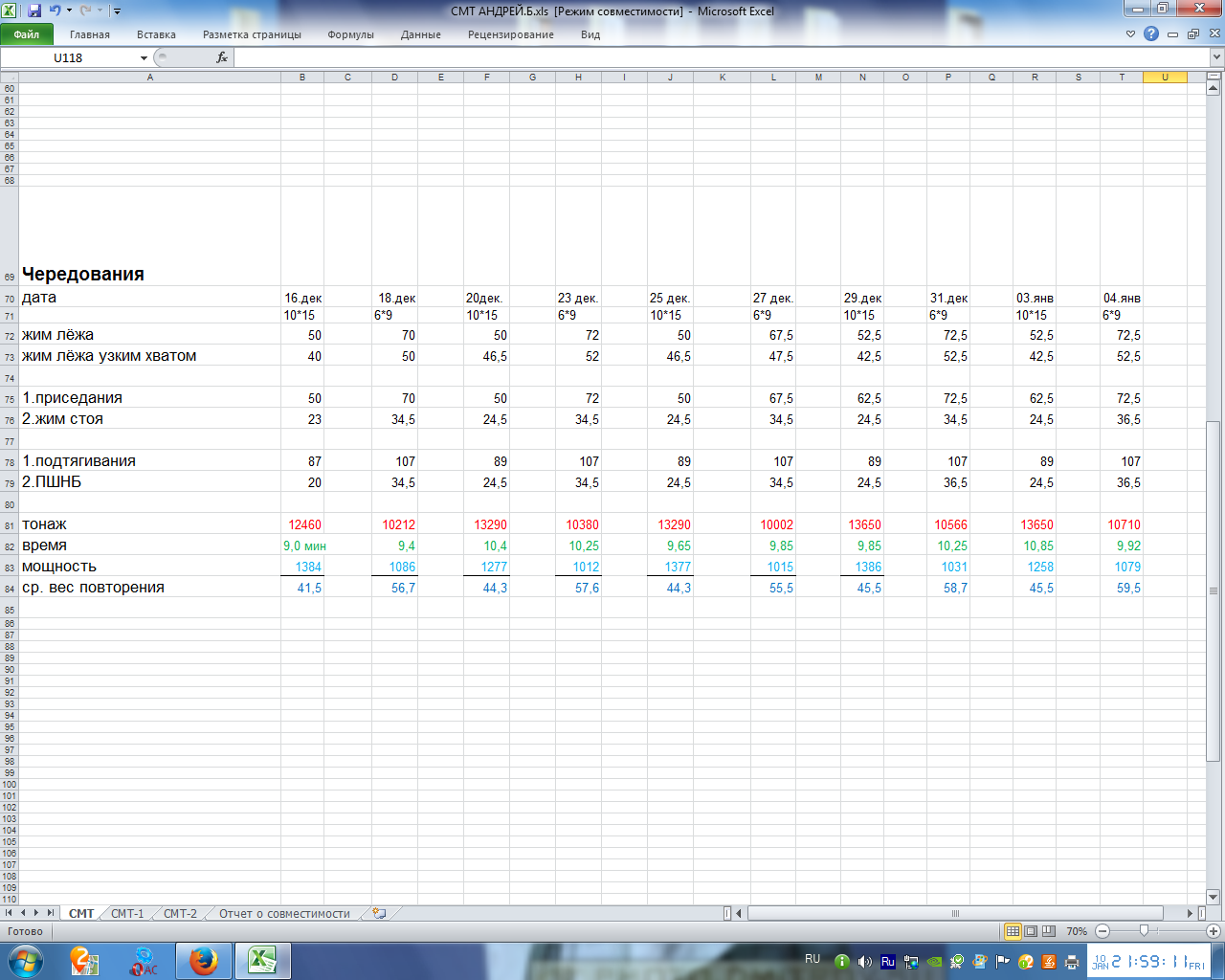
Task: Select cell with тонаж value 12460
Action: 302,524
